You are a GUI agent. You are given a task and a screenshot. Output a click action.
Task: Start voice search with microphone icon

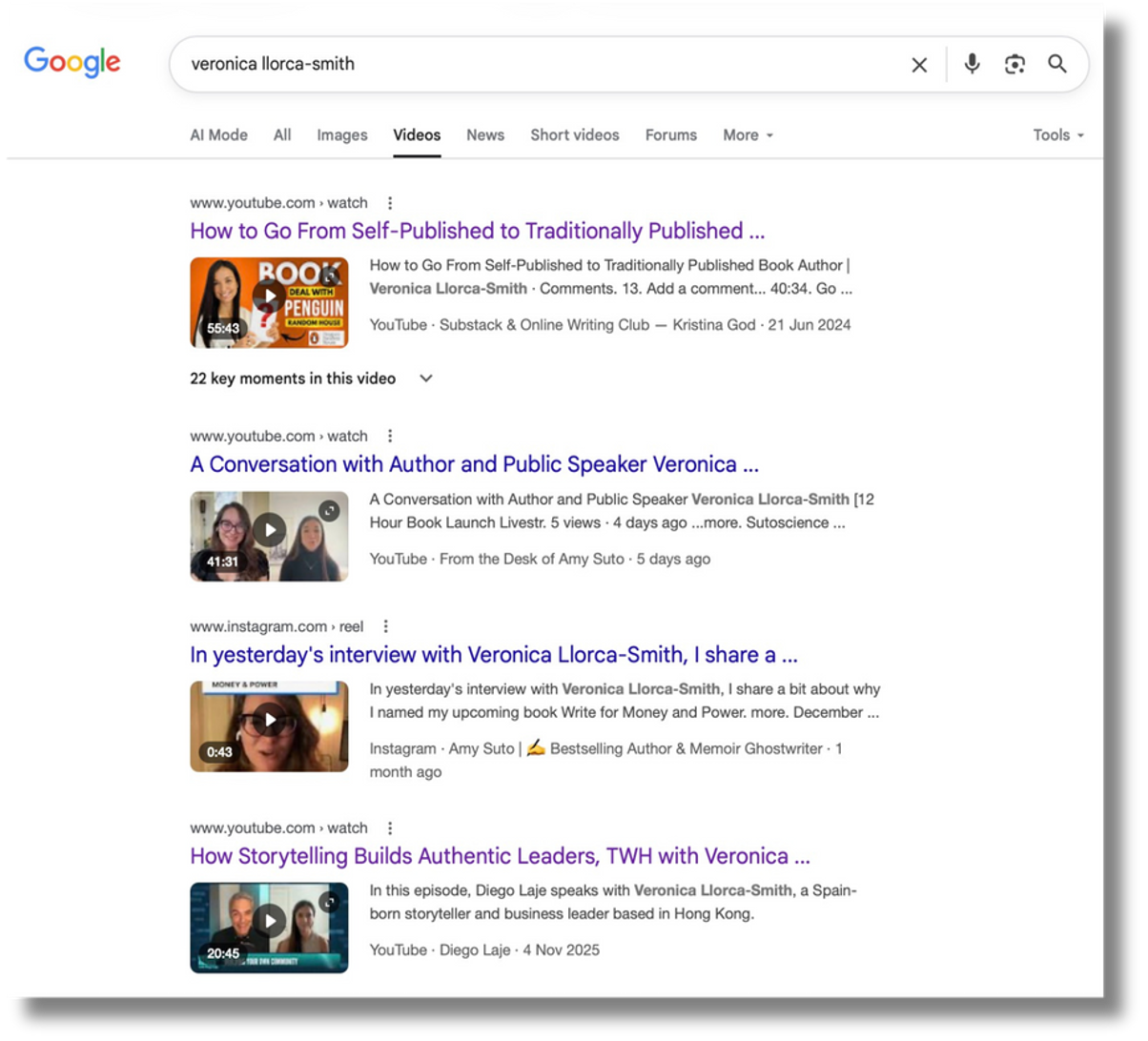(972, 64)
